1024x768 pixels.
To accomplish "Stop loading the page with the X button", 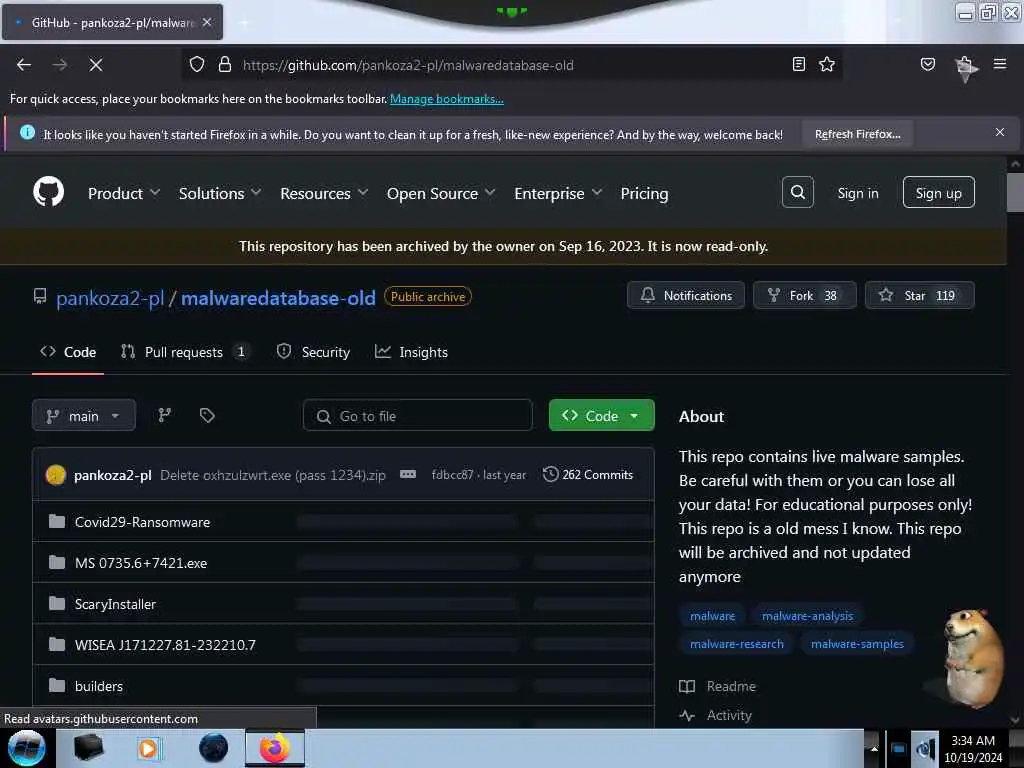I will click(x=95, y=65).
